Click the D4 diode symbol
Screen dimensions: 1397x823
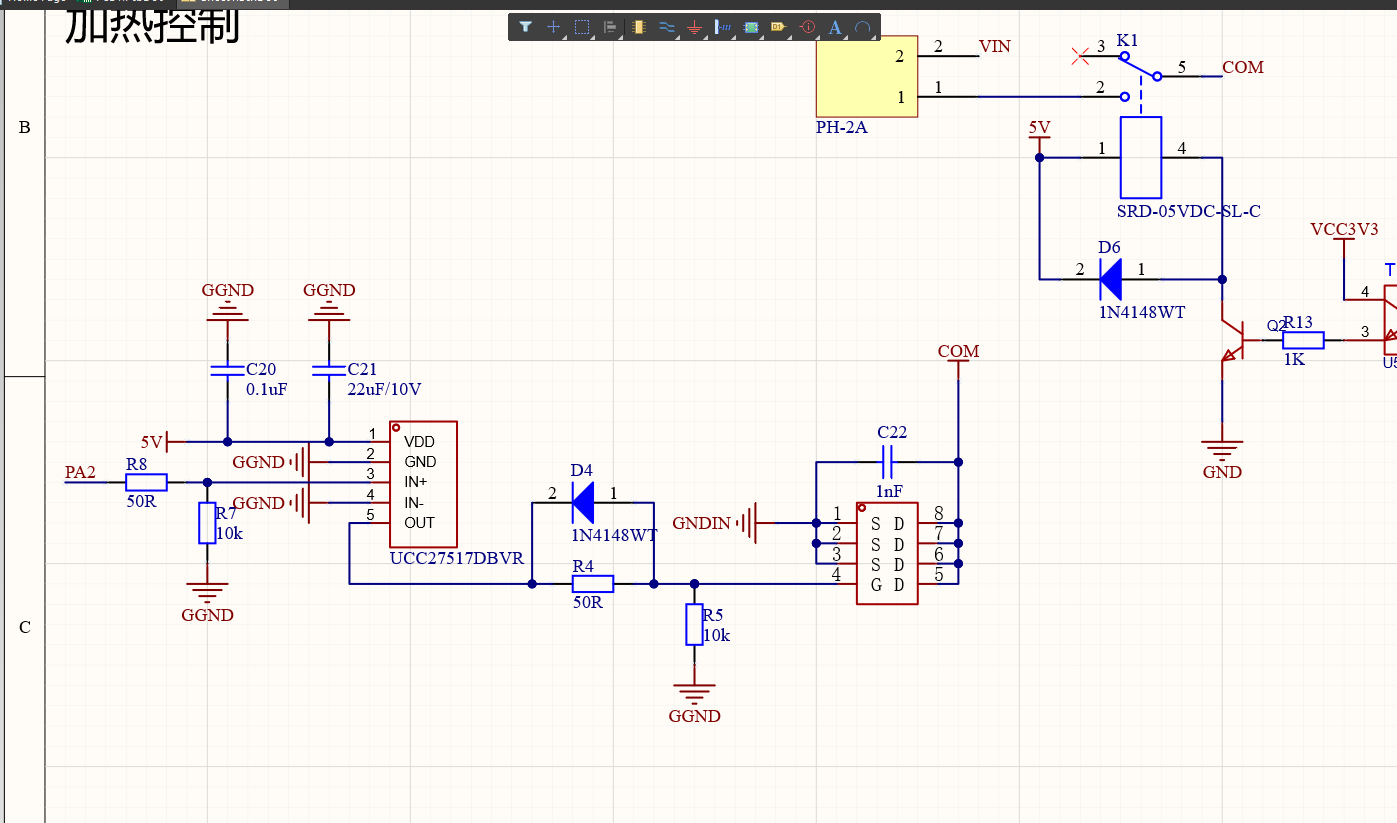[x=582, y=502]
